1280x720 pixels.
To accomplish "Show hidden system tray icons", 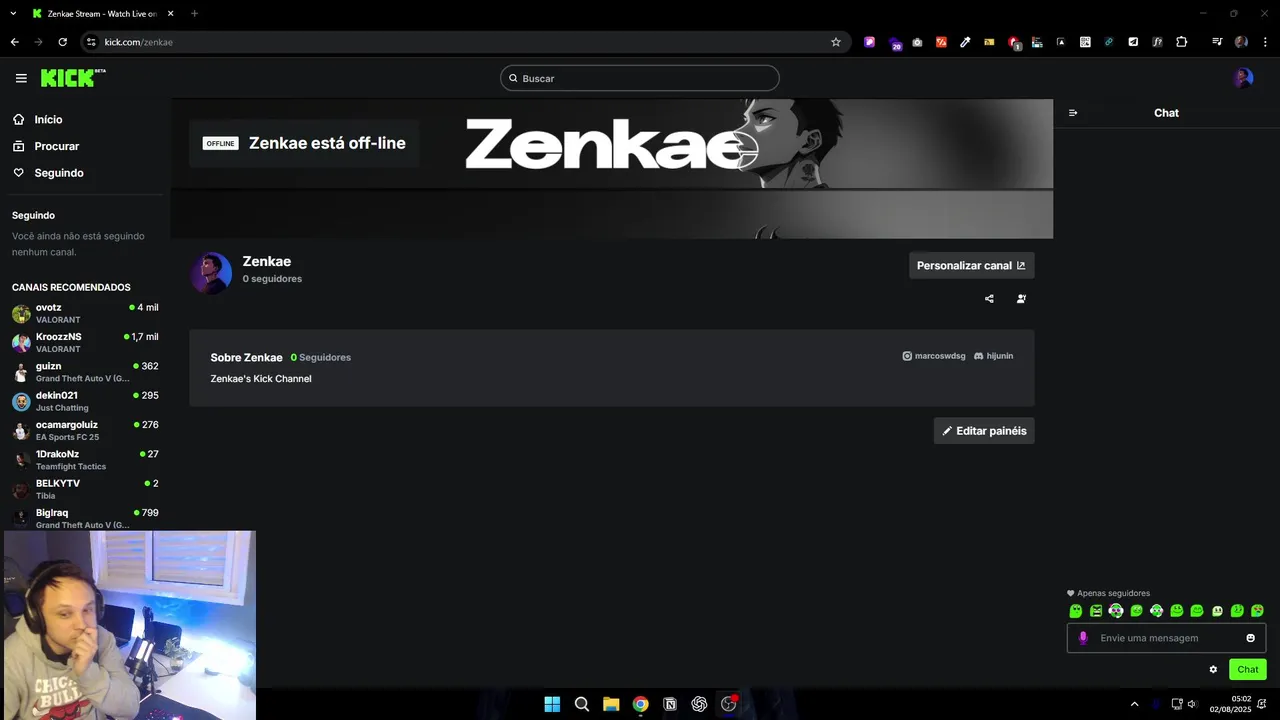I will coord(1134,704).
